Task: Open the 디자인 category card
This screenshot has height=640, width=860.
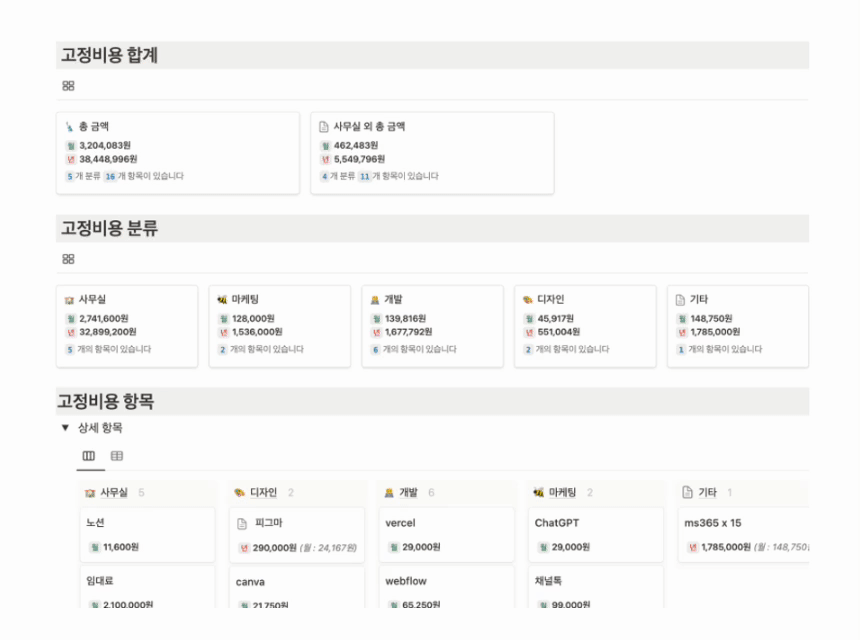Action: click(x=584, y=325)
